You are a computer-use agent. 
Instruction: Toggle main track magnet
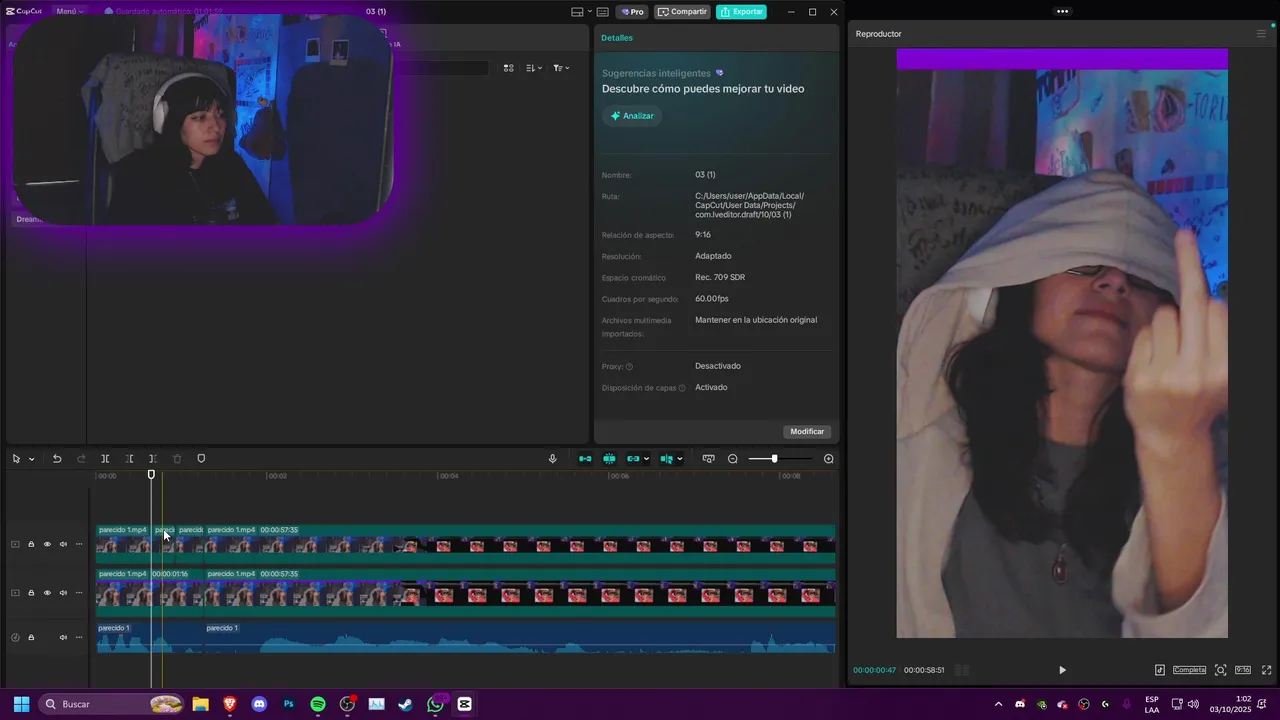coord(585,459)
